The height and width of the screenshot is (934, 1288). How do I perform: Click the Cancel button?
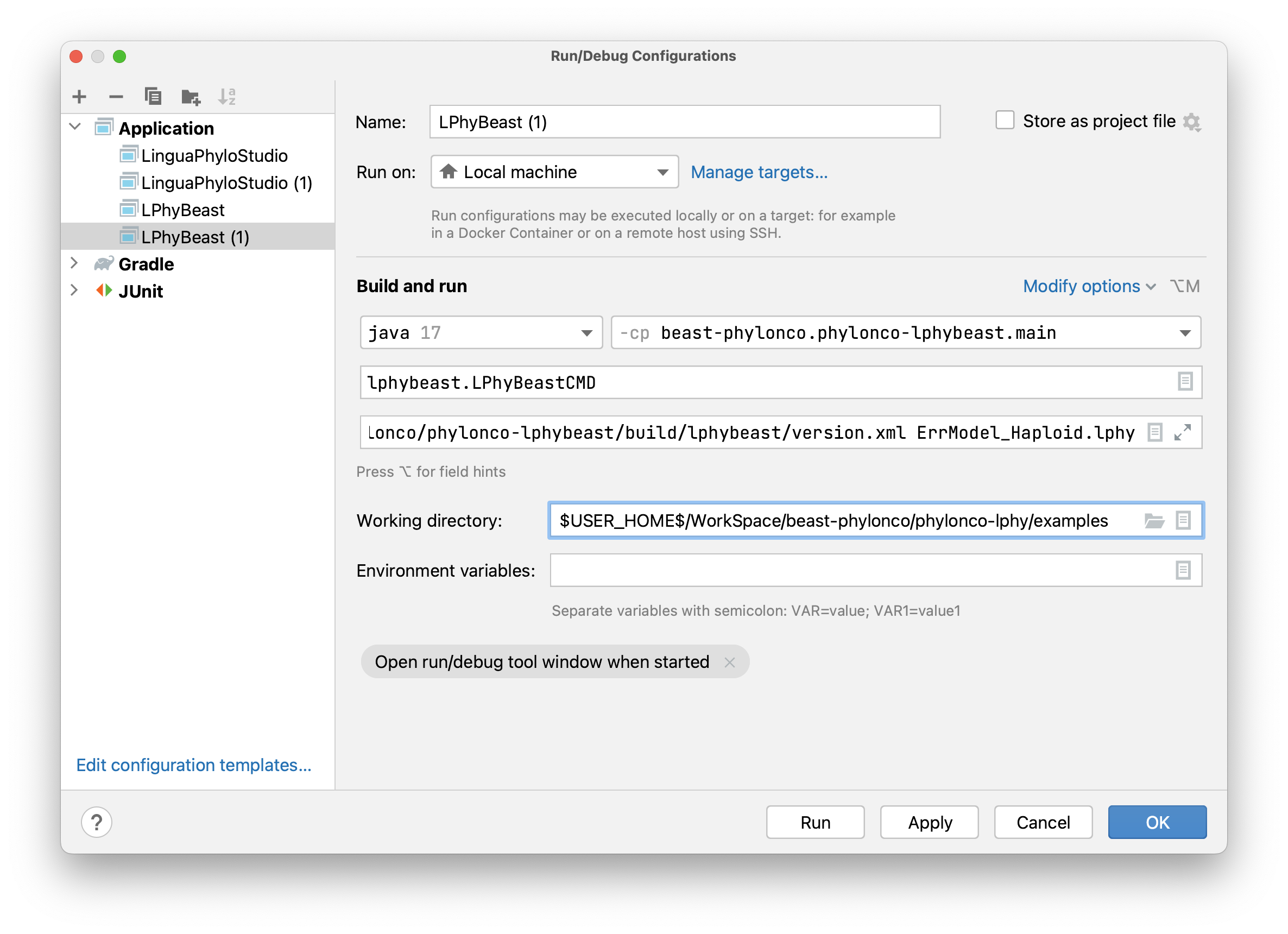click(1043, 822)
